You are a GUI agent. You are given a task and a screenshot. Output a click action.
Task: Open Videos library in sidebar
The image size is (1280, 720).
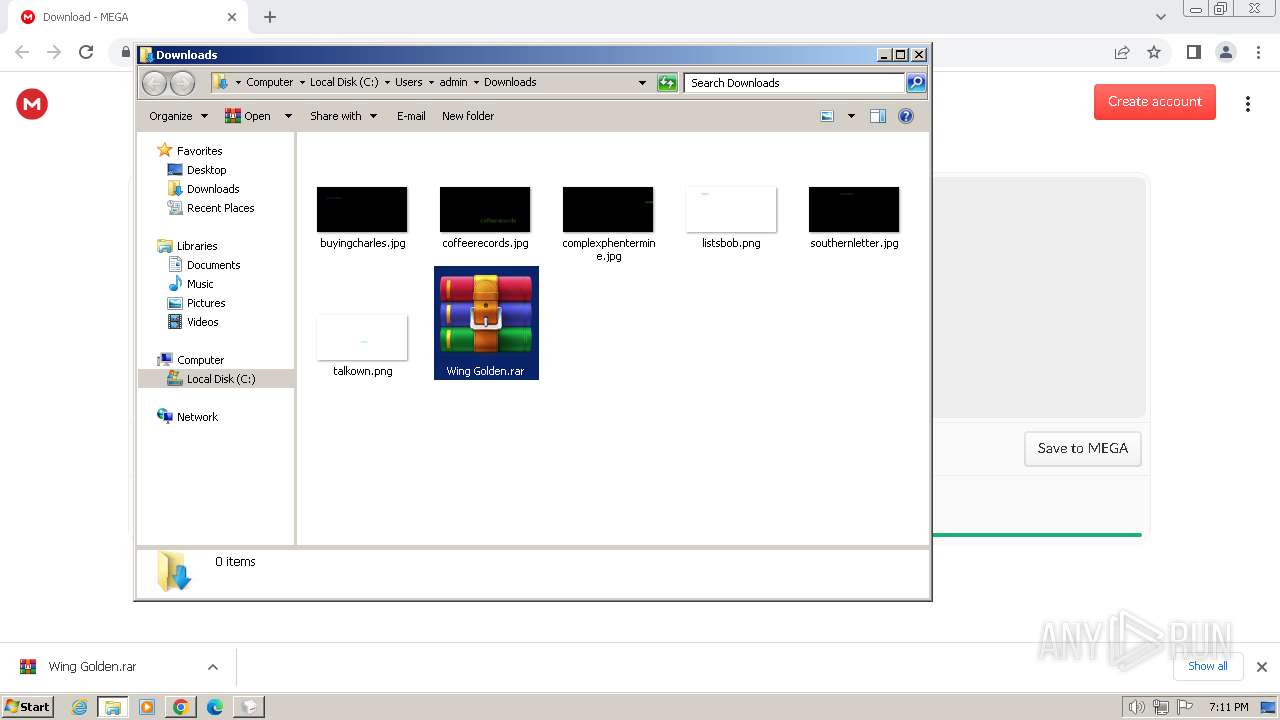202,322
